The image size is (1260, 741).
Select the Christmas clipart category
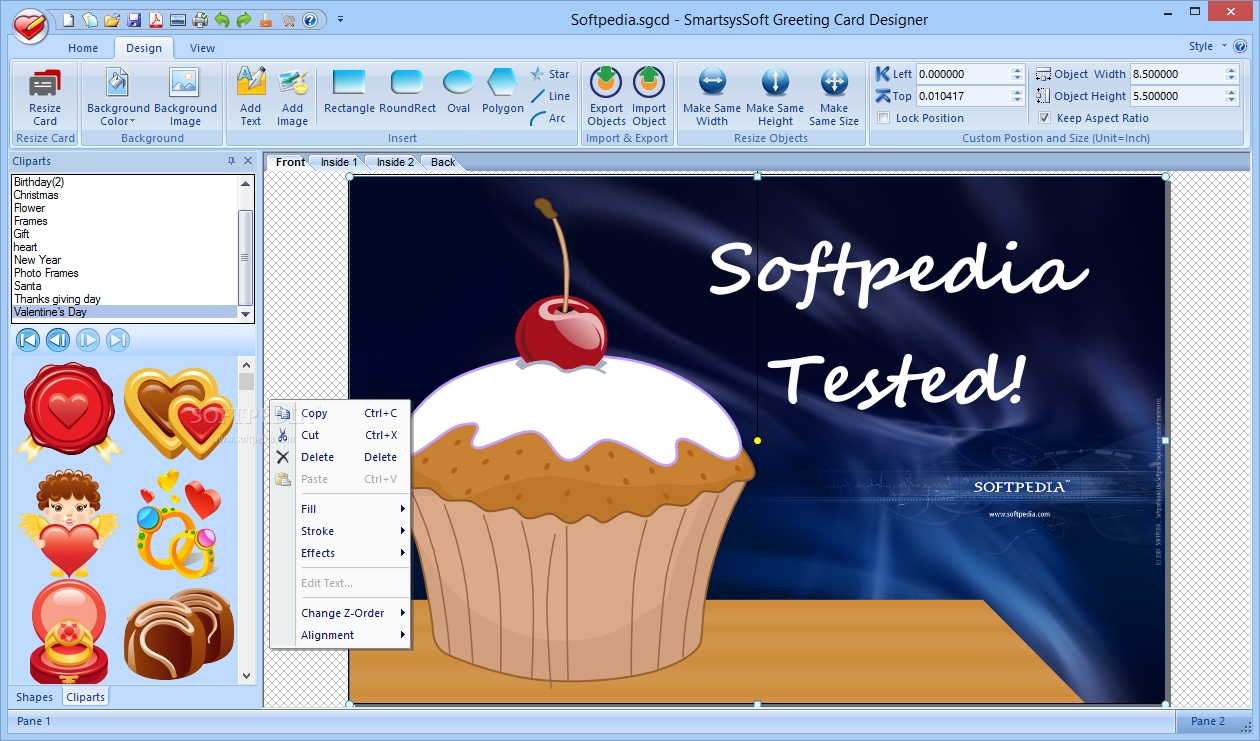(124, 195)
